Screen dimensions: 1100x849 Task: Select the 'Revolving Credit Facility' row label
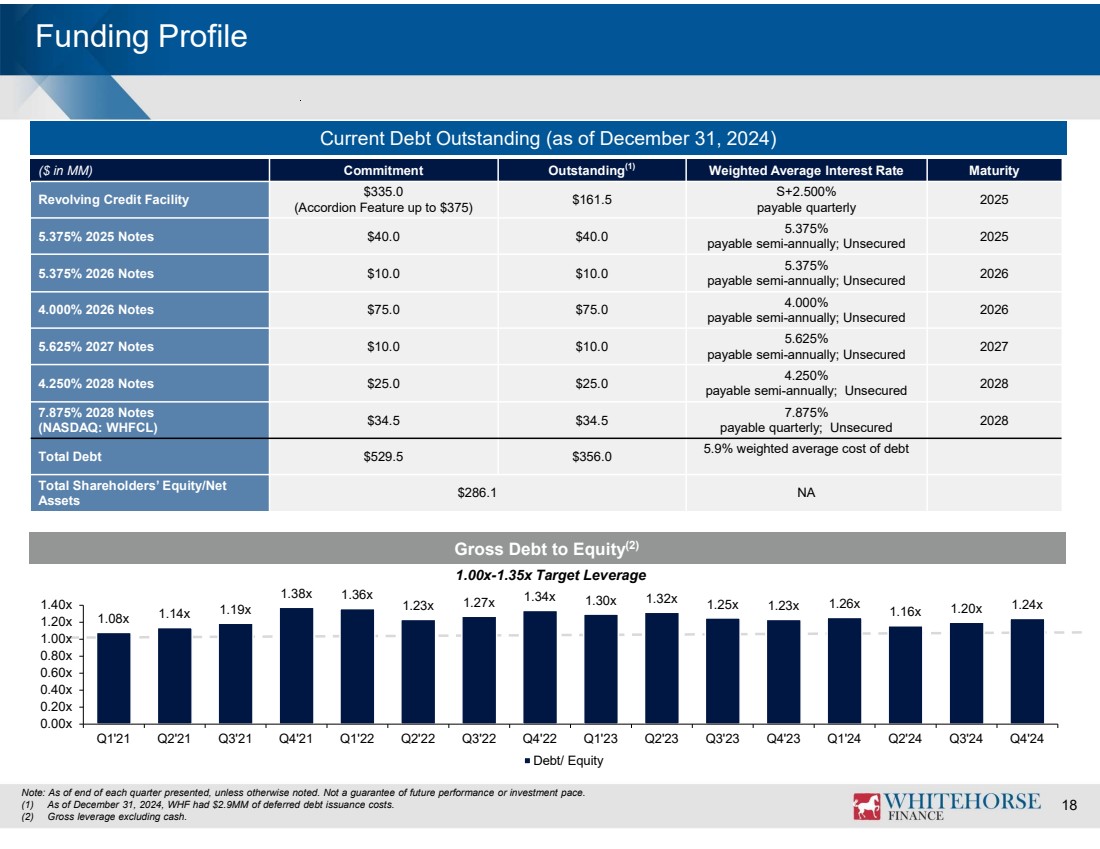(114, 199)
